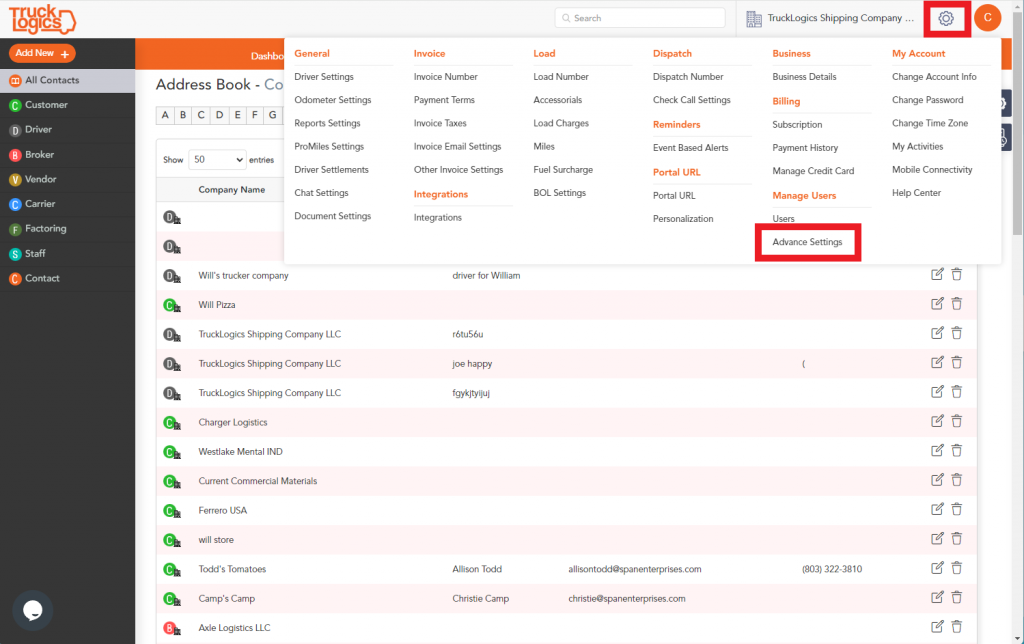
Task: Edit Current Commercial Materials row
Action: pos(937,480)
